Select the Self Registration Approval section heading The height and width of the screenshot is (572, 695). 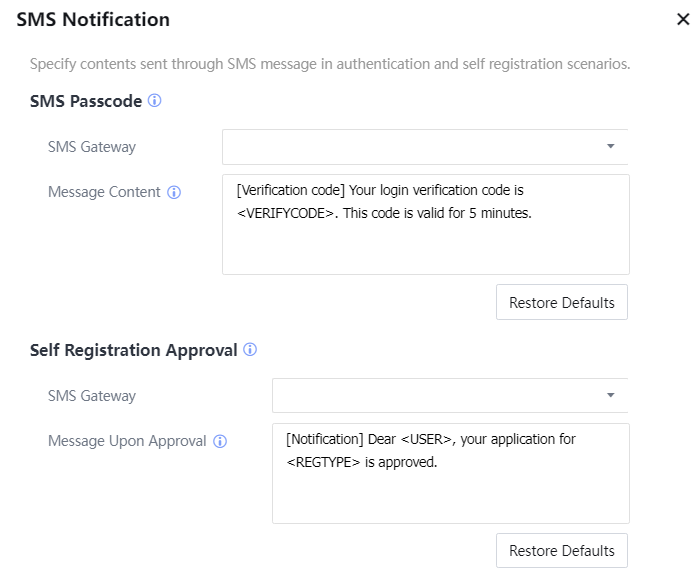pos(134,350)
